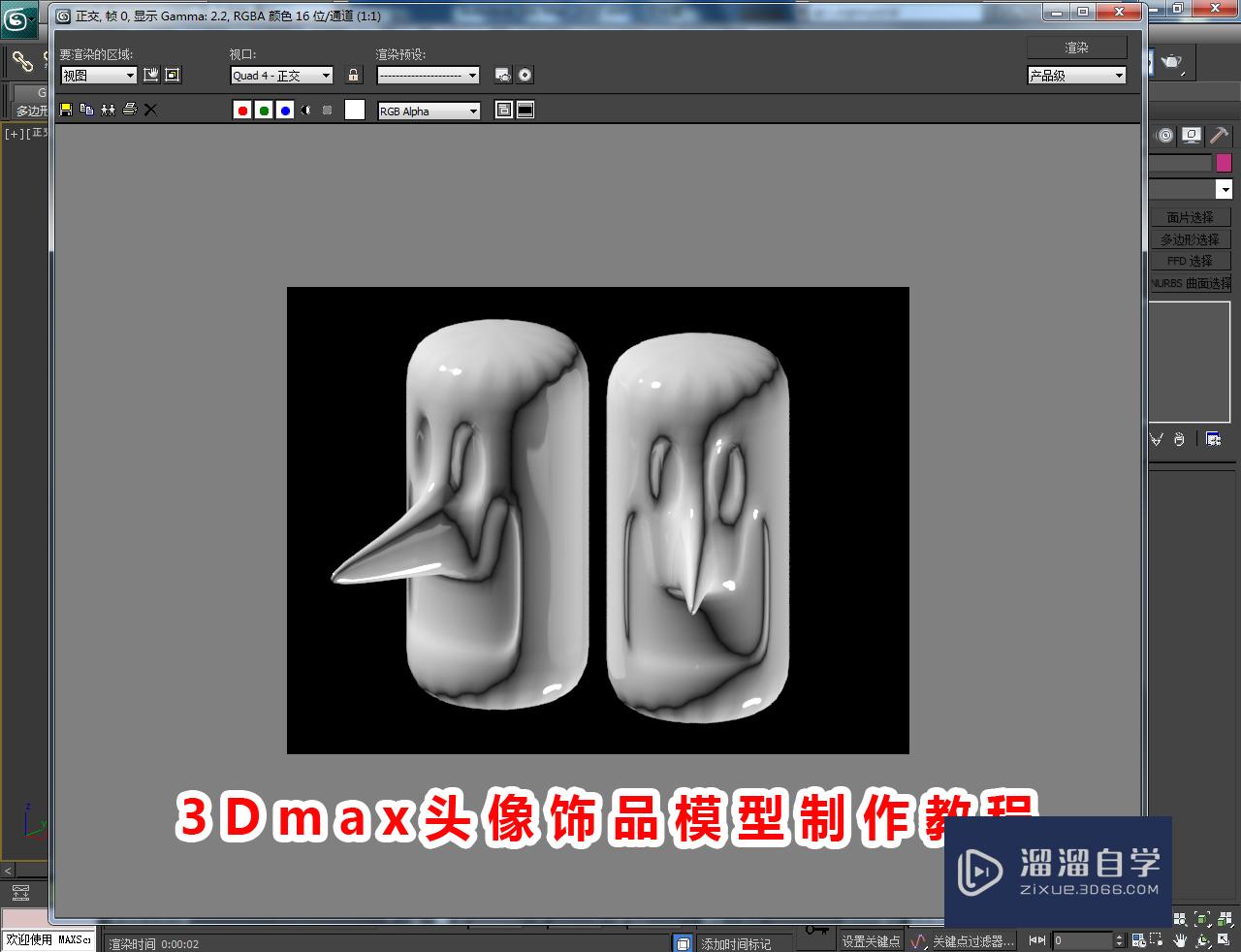Click the 添加时间标记 add time tag field
This screenshot has width=1241, height=952.
[745, 943]
